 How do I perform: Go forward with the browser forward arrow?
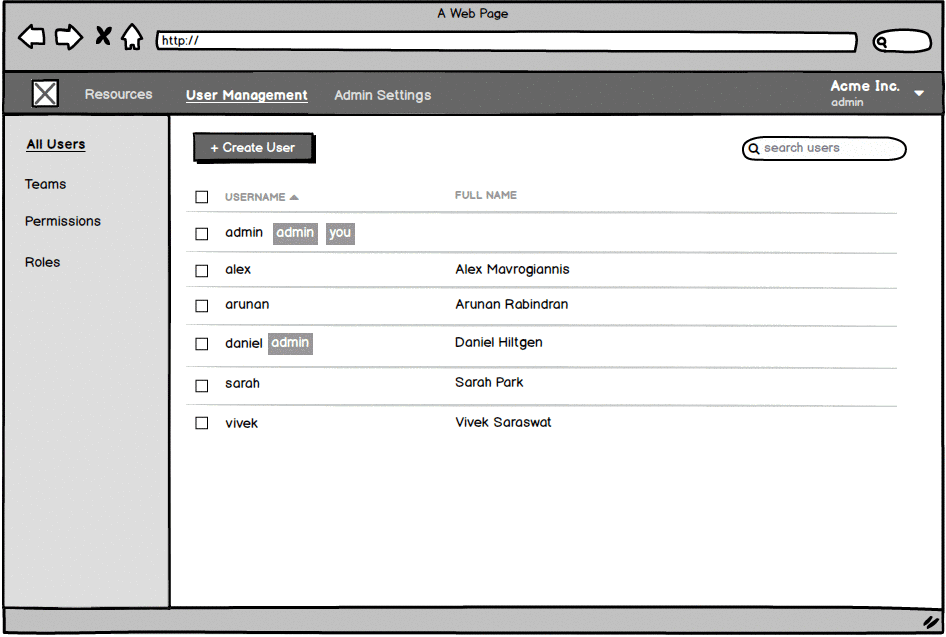pos(69,37)
